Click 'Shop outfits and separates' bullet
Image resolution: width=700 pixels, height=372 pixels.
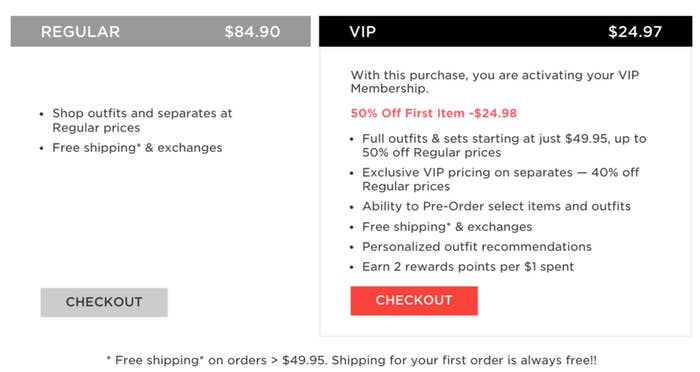142,121
